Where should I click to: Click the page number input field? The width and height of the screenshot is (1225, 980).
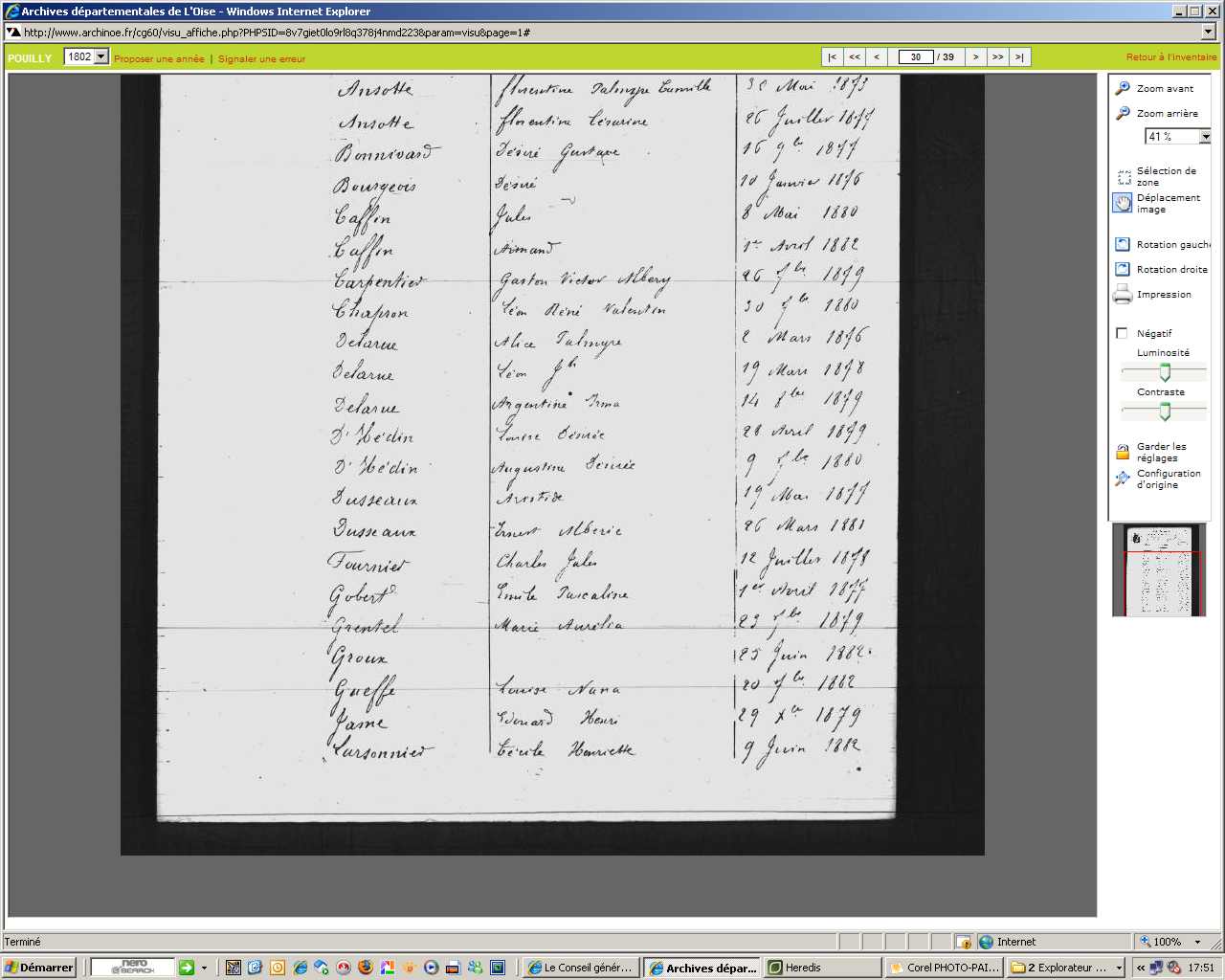[915, 57]
